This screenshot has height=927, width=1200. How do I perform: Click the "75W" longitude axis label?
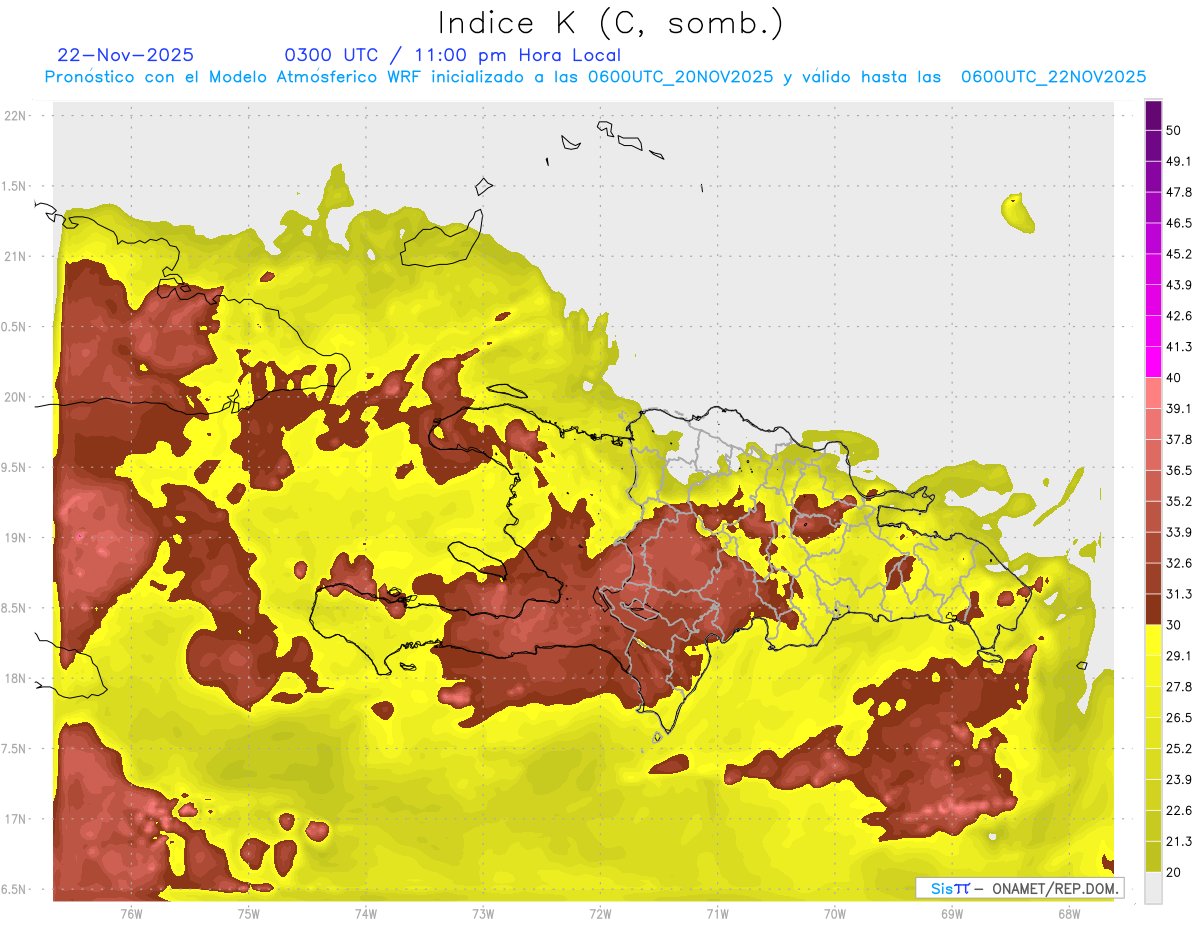click(x=249, y=914)
